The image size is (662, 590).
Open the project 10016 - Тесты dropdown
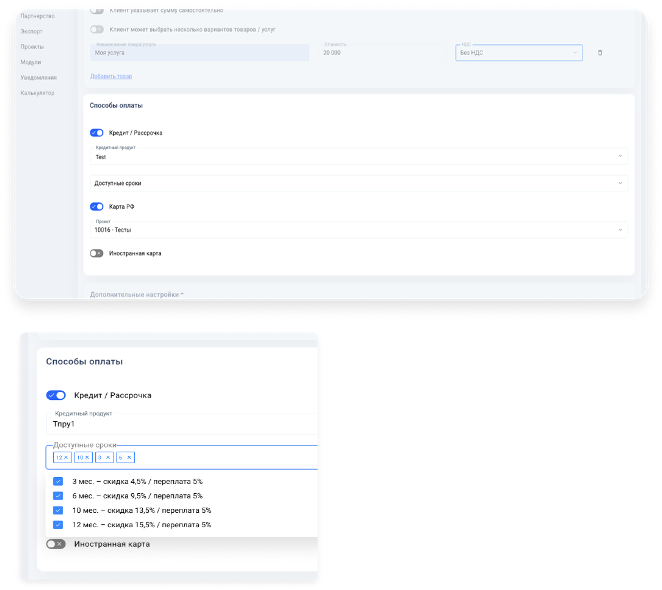tap(357, 230)
